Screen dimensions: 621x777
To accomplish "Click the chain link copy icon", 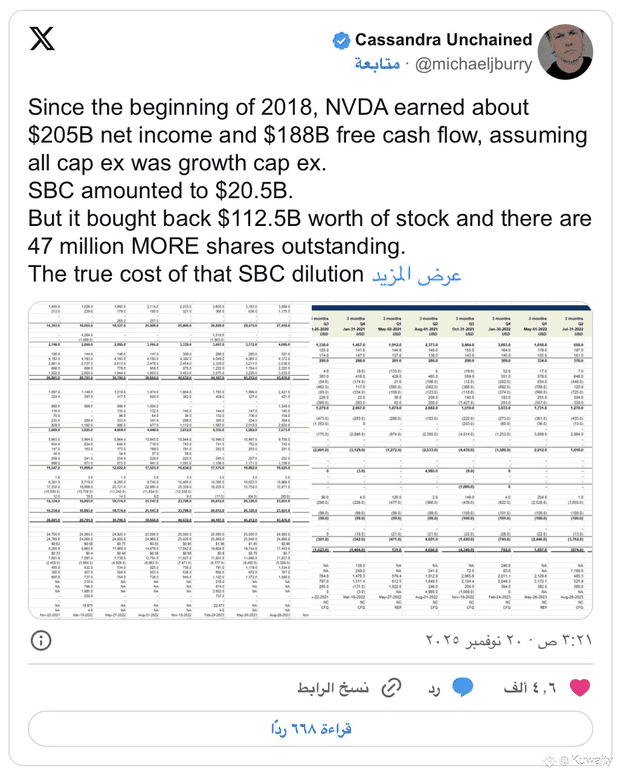I will pyautogui.click(x=393, y=689).
